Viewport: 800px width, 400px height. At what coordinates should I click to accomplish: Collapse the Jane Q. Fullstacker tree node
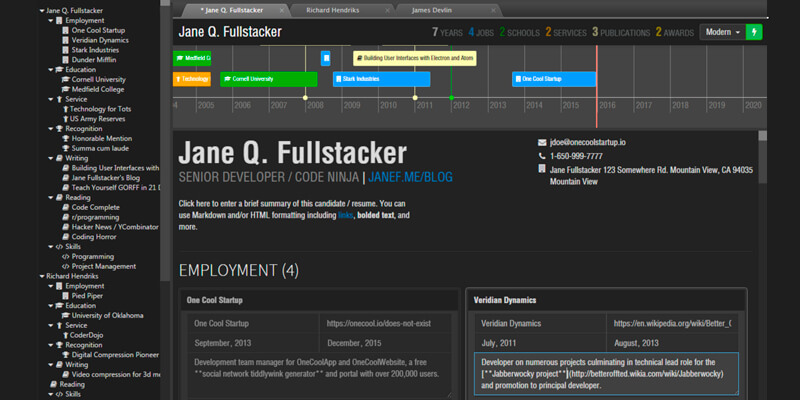(x=41, y=10)
